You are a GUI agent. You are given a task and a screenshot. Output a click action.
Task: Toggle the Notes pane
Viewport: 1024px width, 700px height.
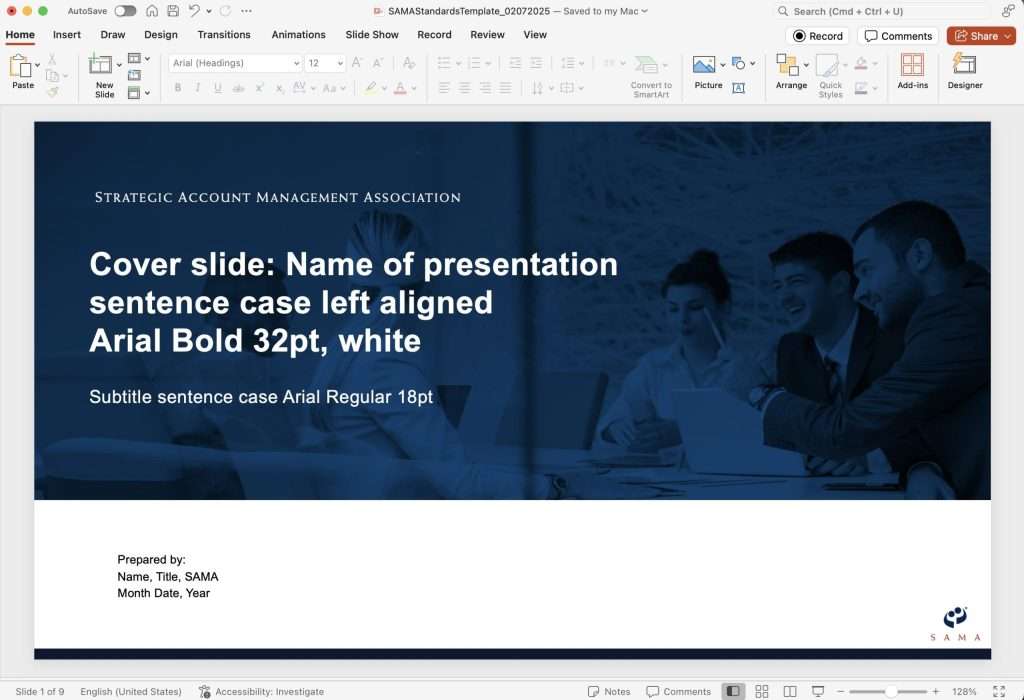pyautogui.click(x=609, y=691)
